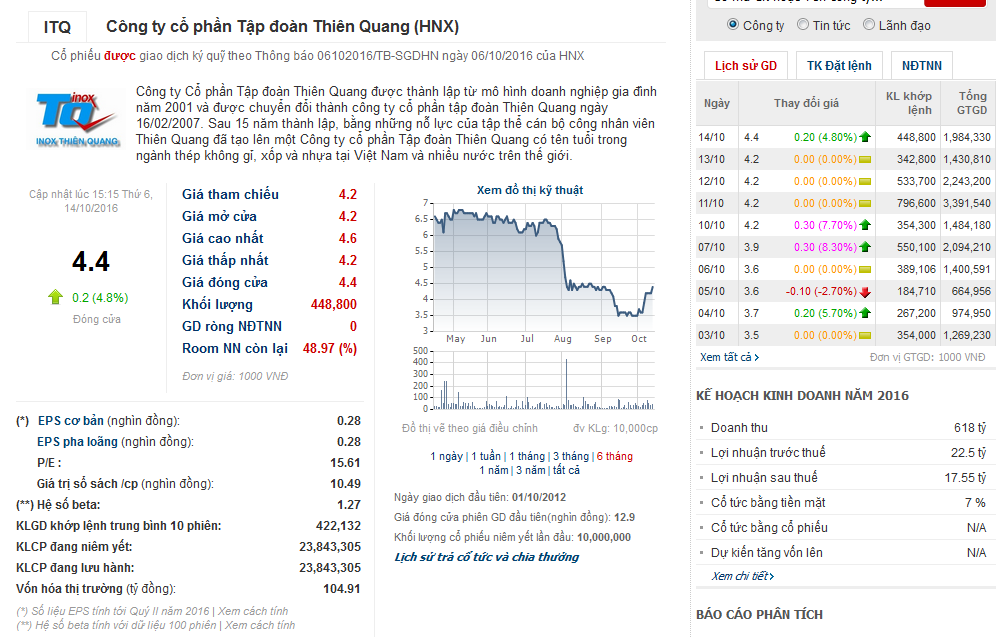Screen dimensions: 1007x637
Task: Click the yellow unchanged icon in the 03/10 row
Action: pos(865,335)
